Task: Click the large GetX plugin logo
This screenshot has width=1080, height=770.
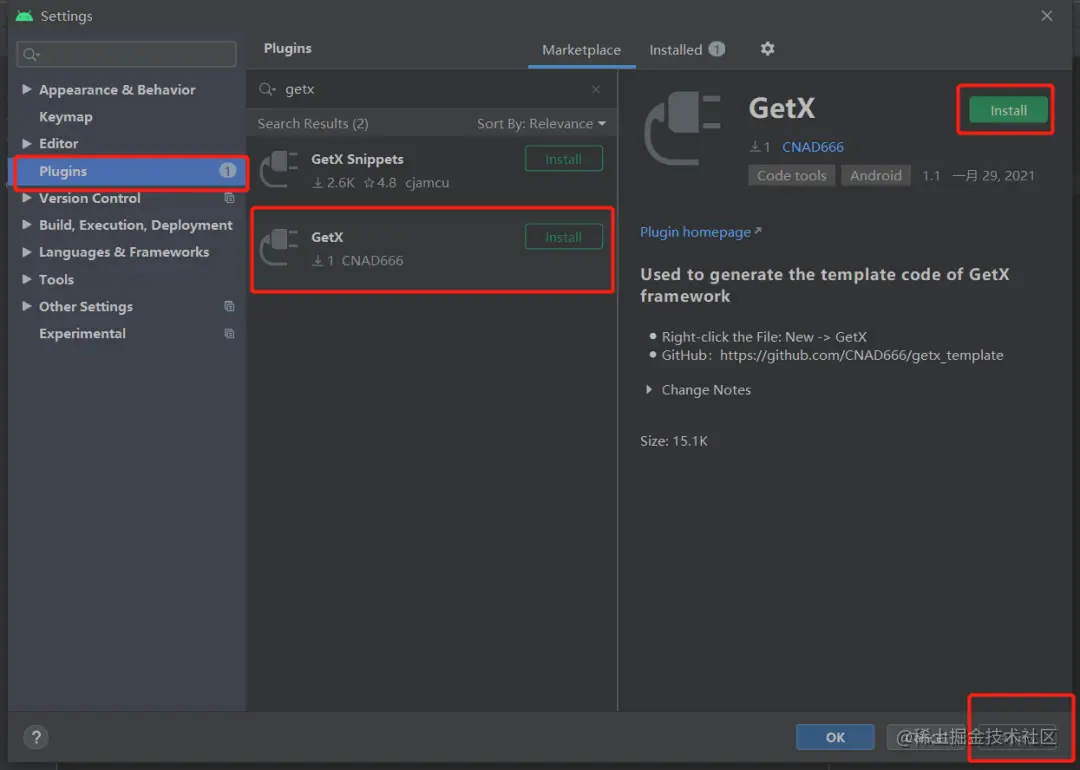Action: pyautogui.click(x=682, y=129)
